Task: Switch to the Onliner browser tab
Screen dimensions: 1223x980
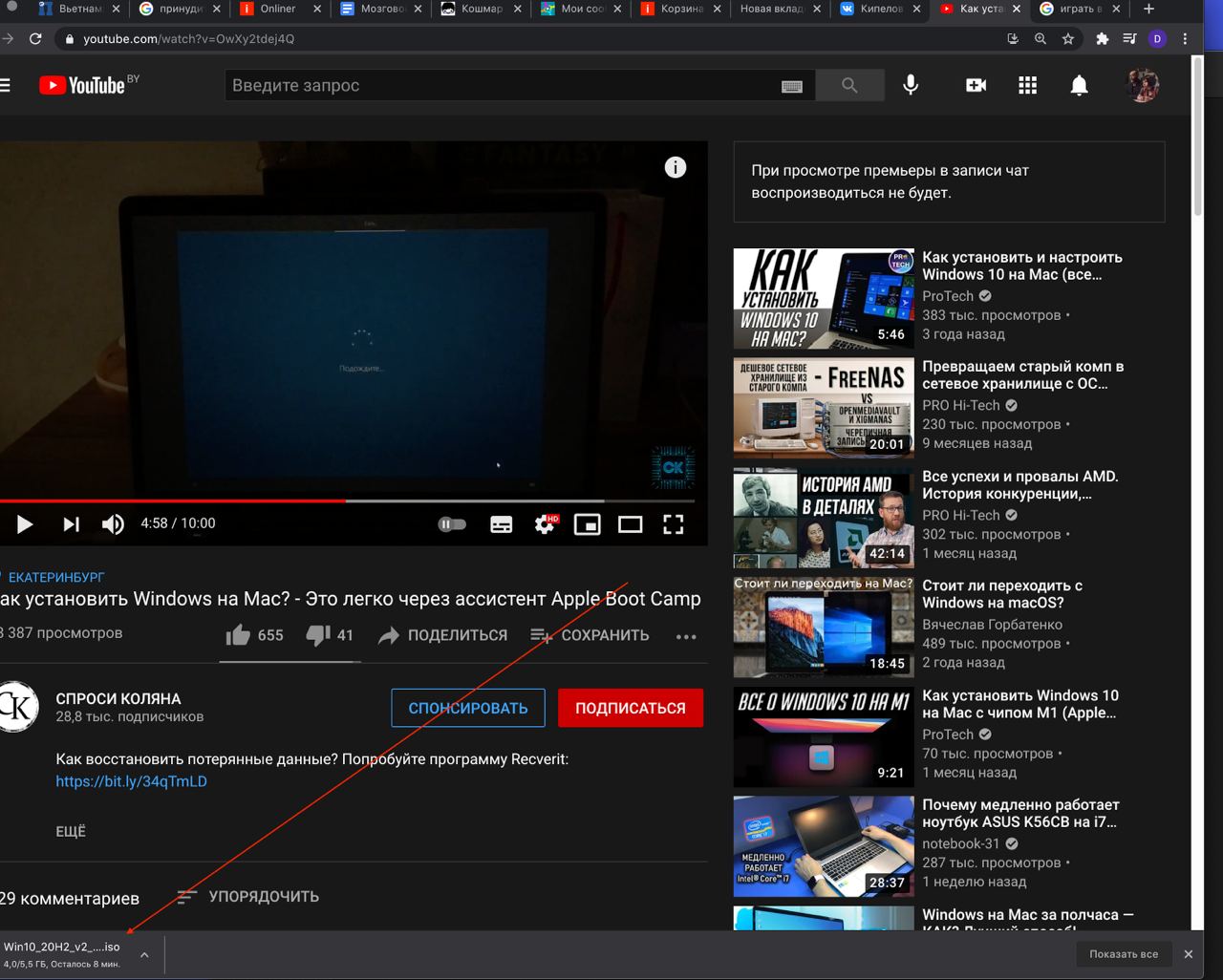Action: (278, 9)
